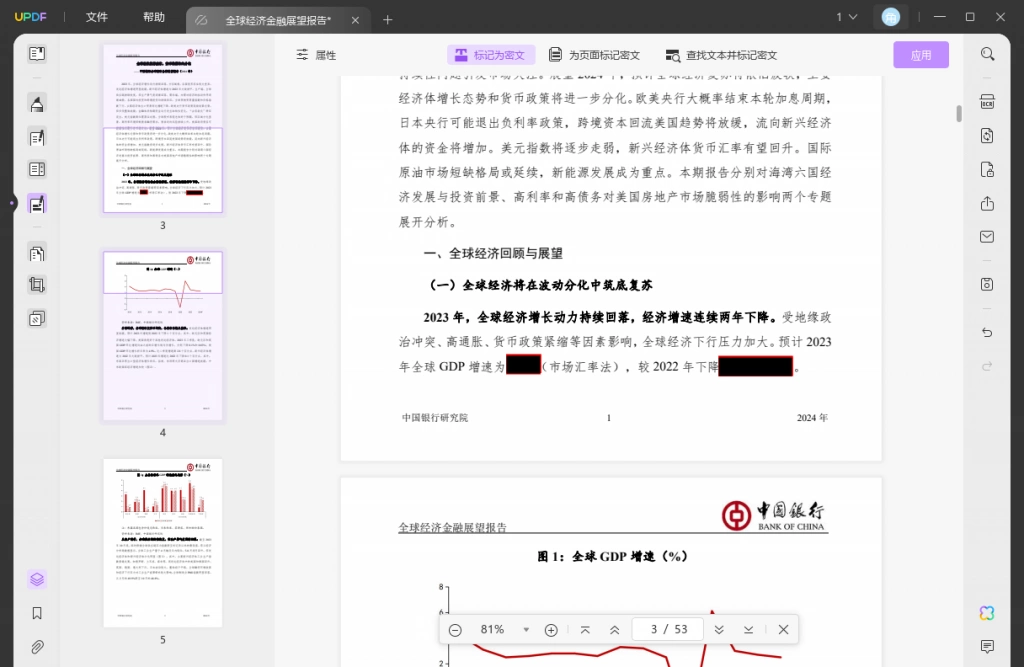
Task: Open the Bookmarks panel icon
Action: (37, 613)
